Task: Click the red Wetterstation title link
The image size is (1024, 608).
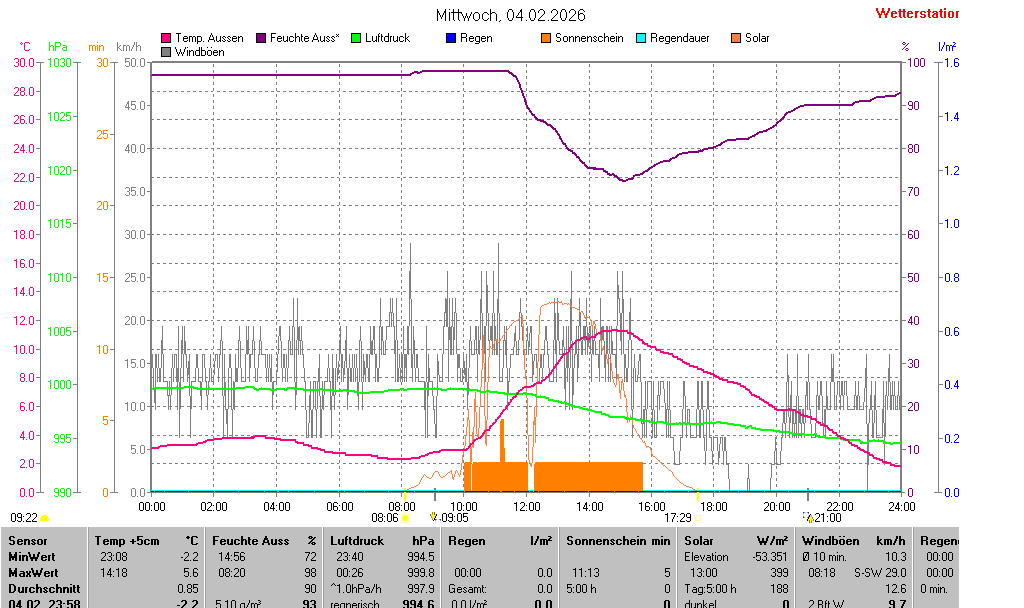Action: coord(916,14)
